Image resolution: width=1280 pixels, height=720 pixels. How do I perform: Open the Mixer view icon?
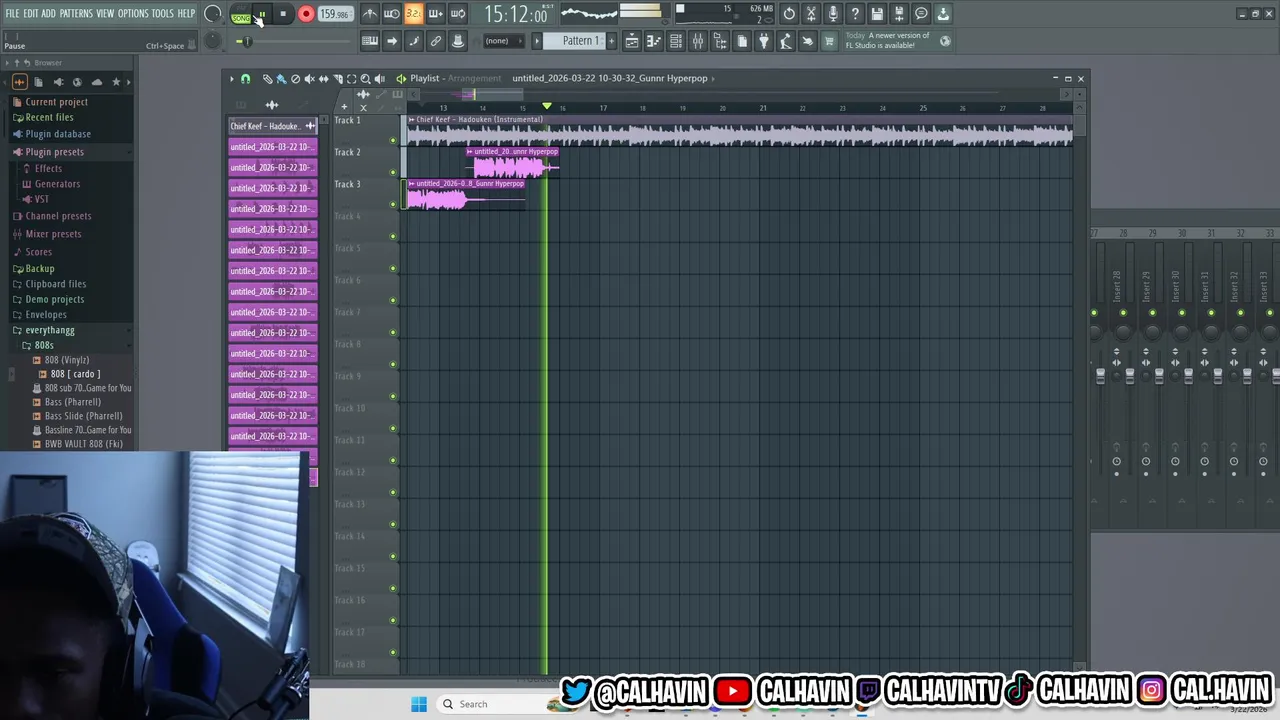[698, 41]
